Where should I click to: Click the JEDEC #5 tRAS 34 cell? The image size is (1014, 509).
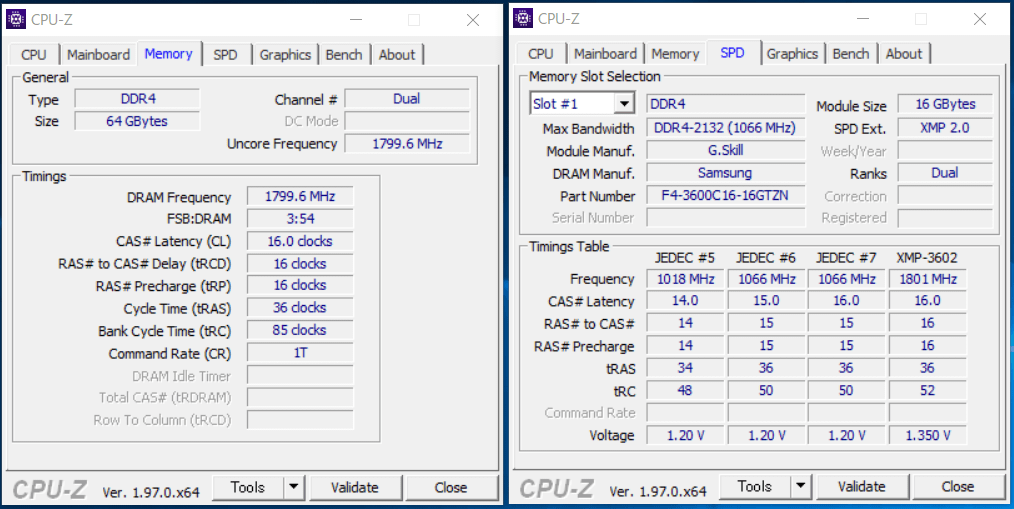(685, 368)
